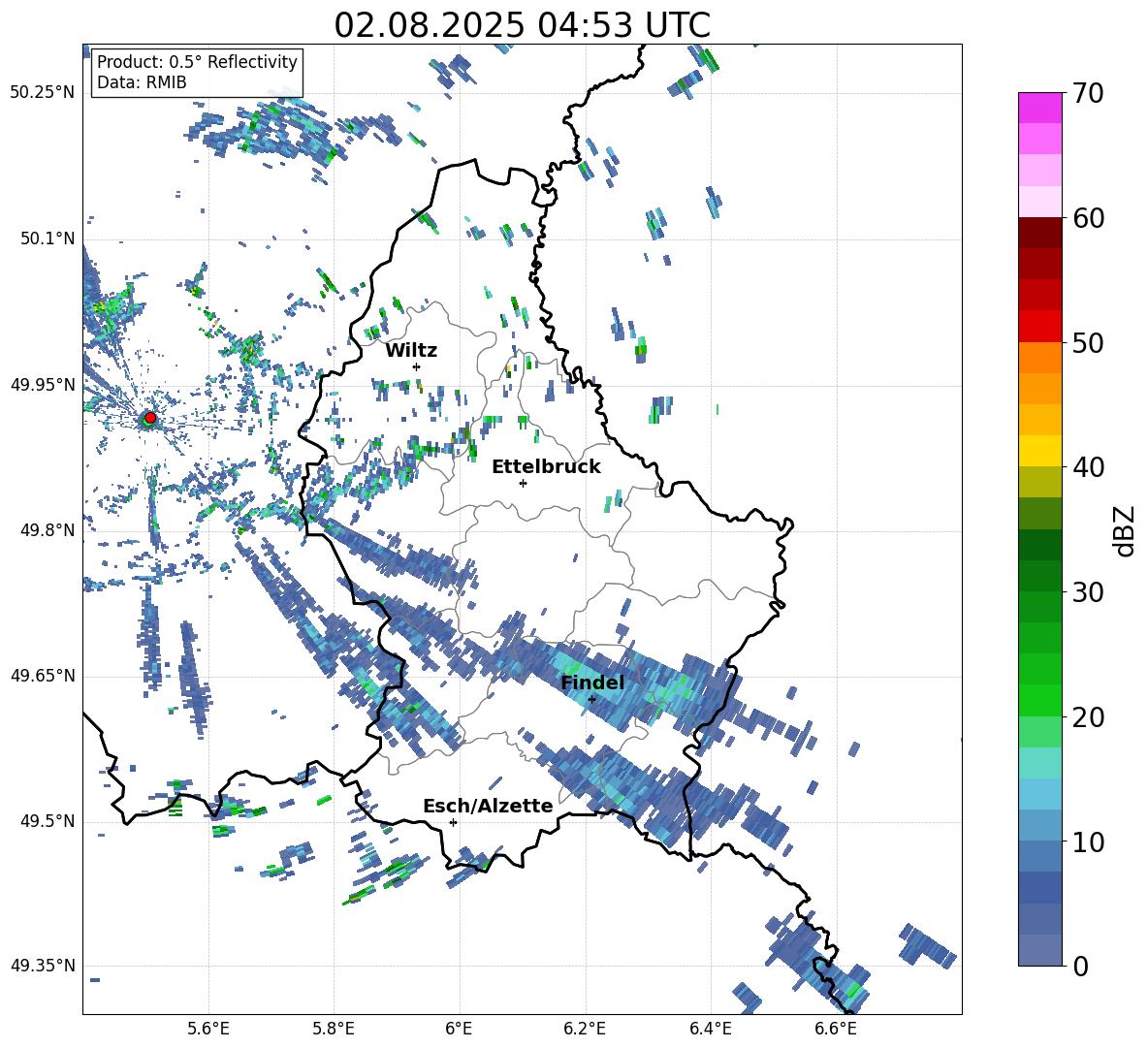Click the red radar site marker dot
This screenshot has height=1048, width=1148.
pos(150,418)
